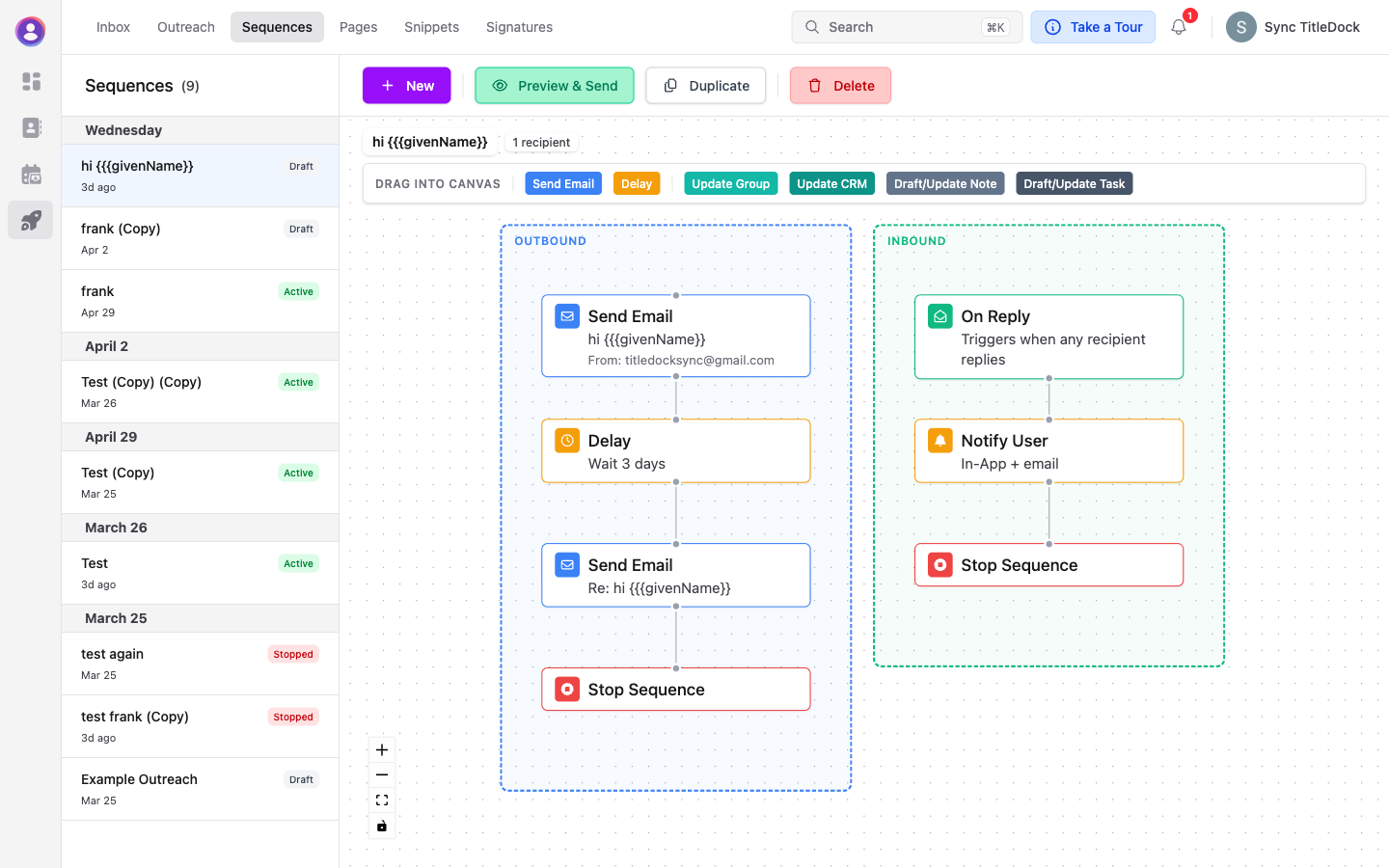Select the blue Send Email chip in the drag palette
This screenshot has height=868, width=1389.
[563, 184]
